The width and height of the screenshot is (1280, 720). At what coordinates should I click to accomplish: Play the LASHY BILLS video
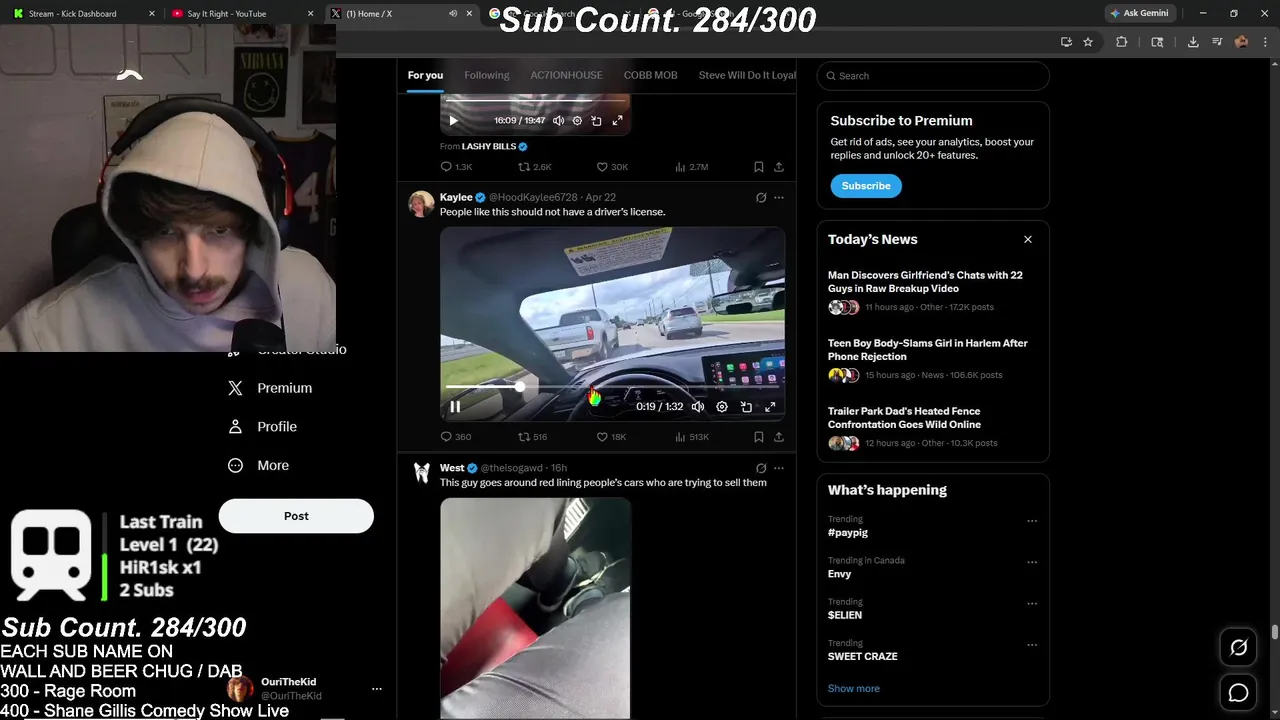pos(453,120)
